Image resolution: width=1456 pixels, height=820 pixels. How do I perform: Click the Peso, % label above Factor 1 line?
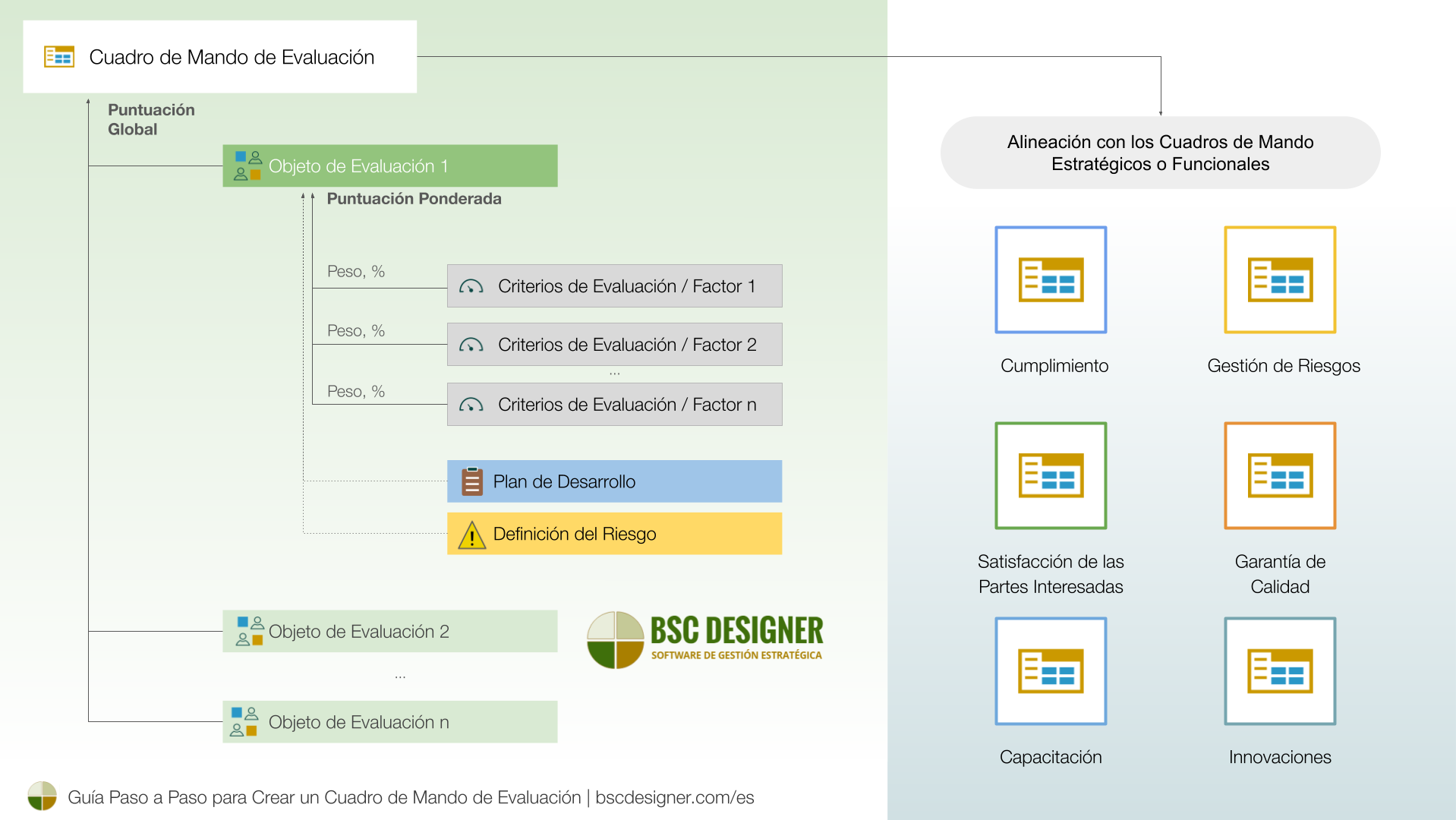356,272
